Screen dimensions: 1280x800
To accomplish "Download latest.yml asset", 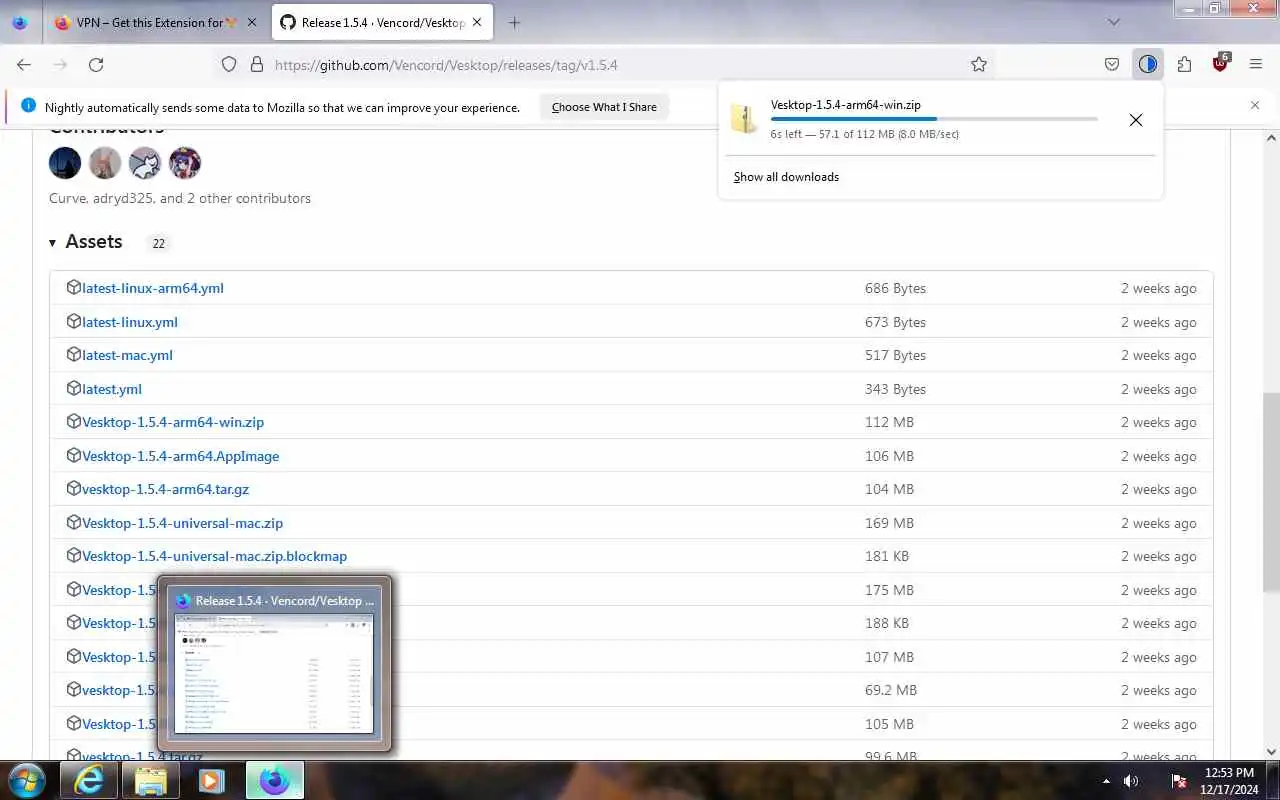I will tap(112, 389).
